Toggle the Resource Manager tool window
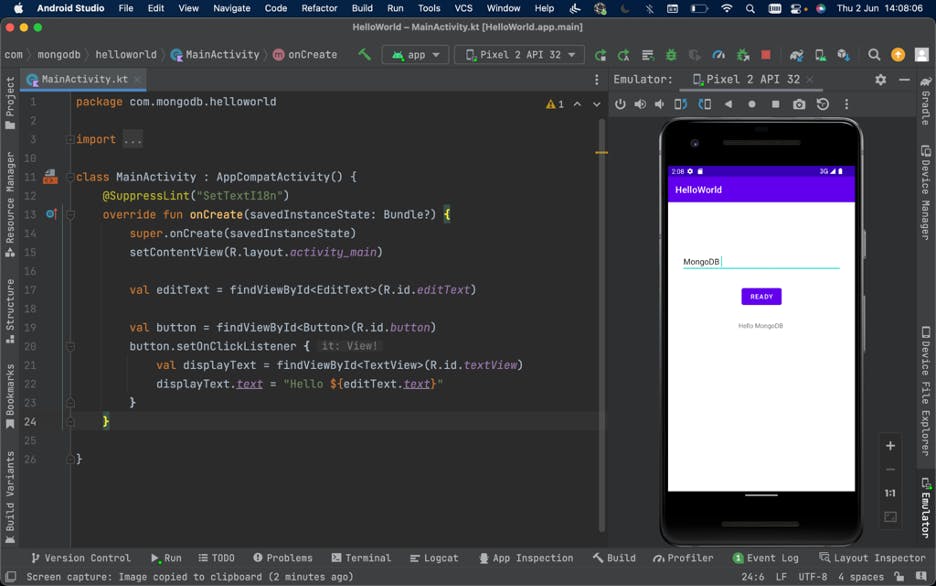 [x=10, y=205]
